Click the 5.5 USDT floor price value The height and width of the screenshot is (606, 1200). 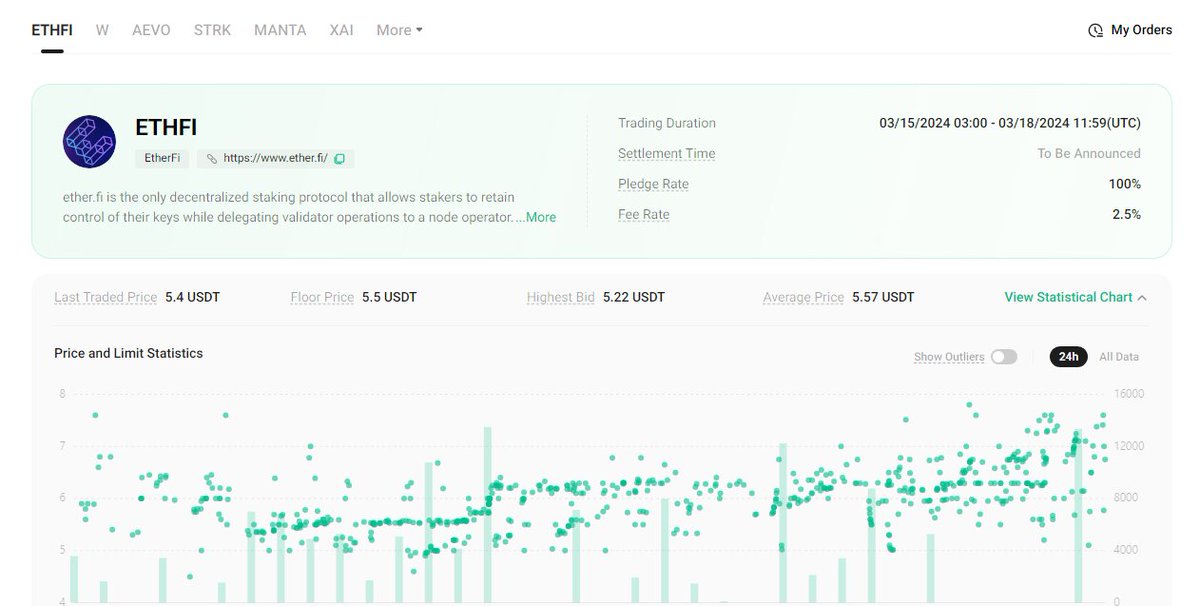click(390, 297)
